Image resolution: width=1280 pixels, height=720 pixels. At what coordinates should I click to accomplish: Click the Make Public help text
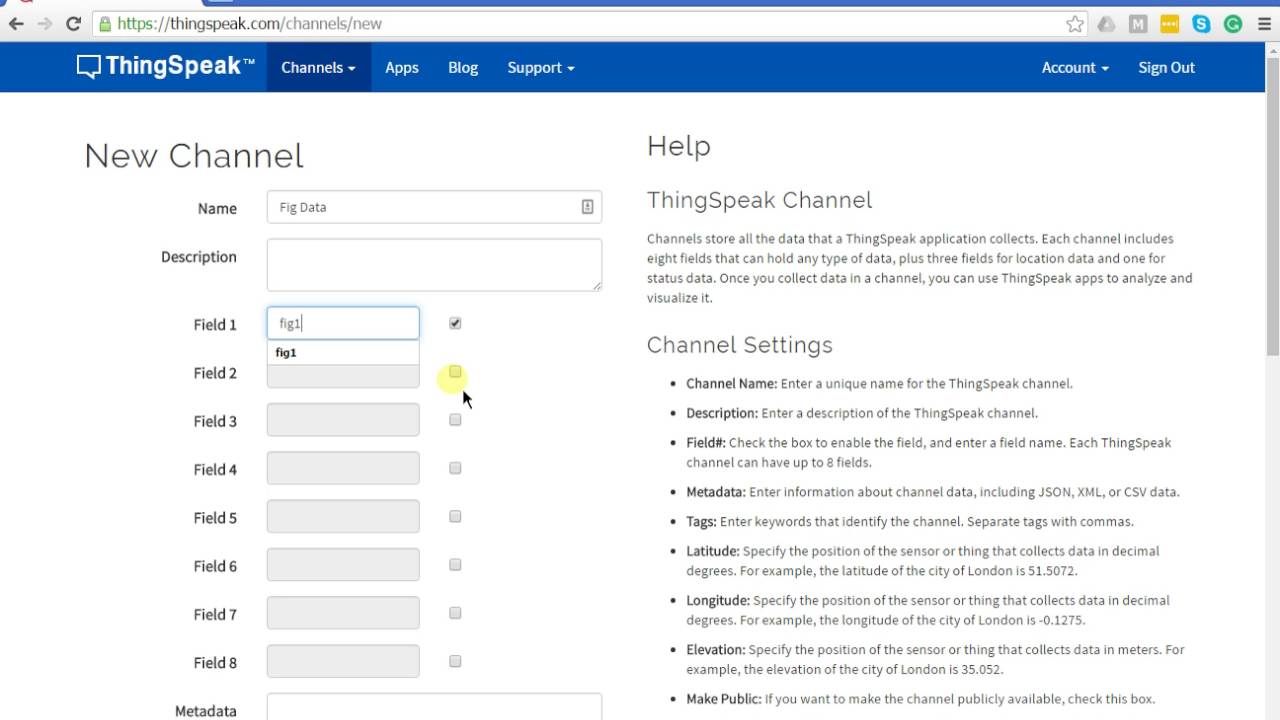point(920,699)
